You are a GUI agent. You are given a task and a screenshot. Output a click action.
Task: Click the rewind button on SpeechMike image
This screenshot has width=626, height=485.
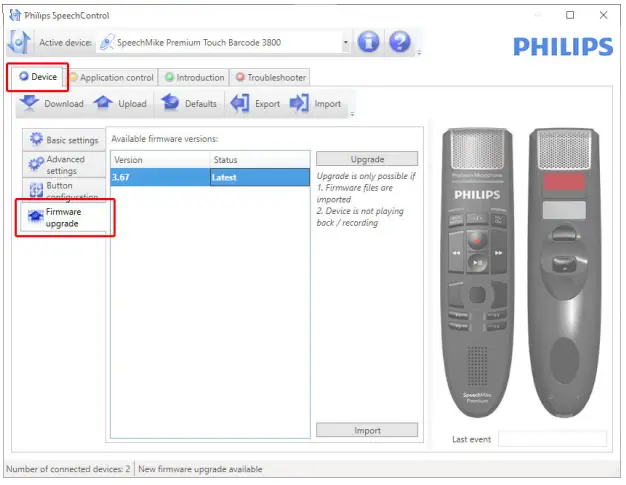[456, 253]
